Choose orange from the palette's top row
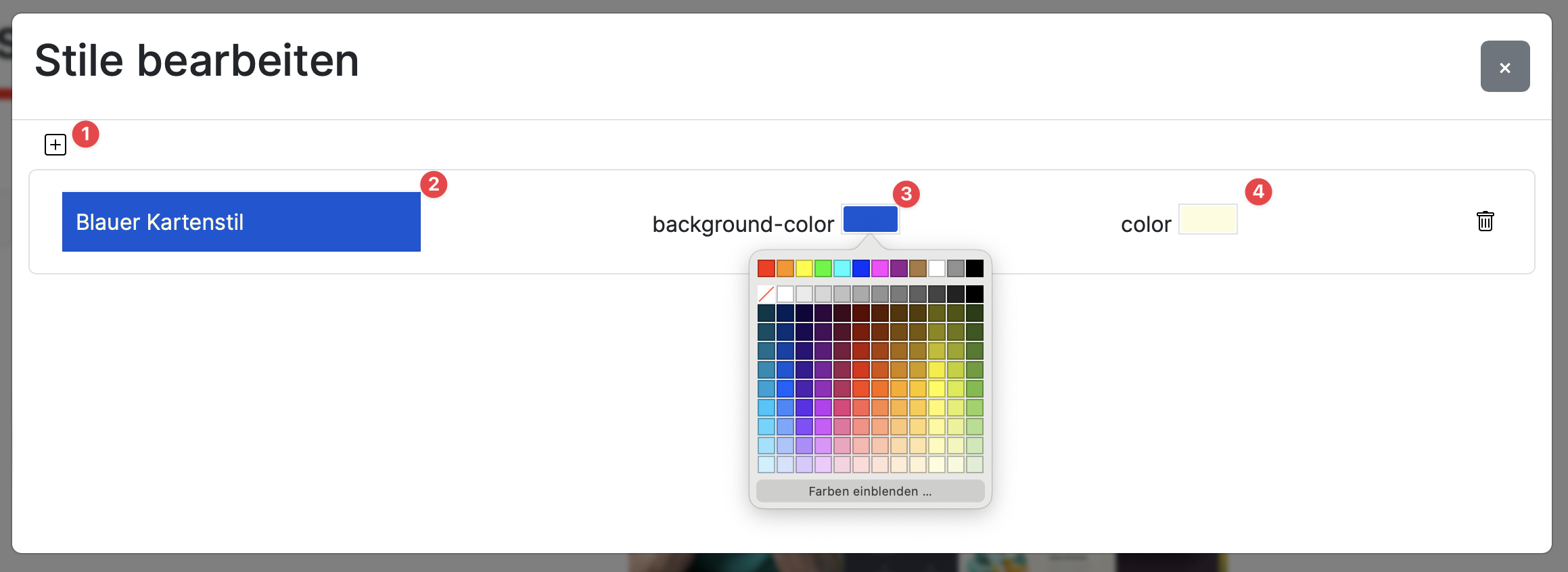 (785, 269)
